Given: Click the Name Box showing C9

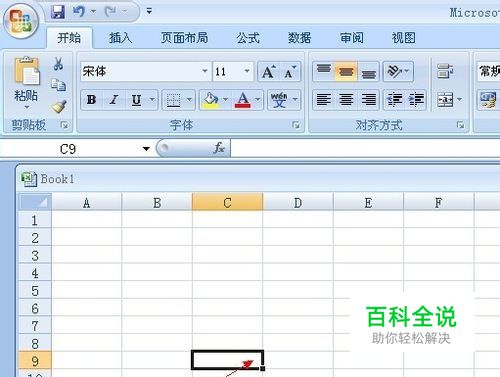Looking at the screenshot, I should pyautogui.click(x=68, y=149).
